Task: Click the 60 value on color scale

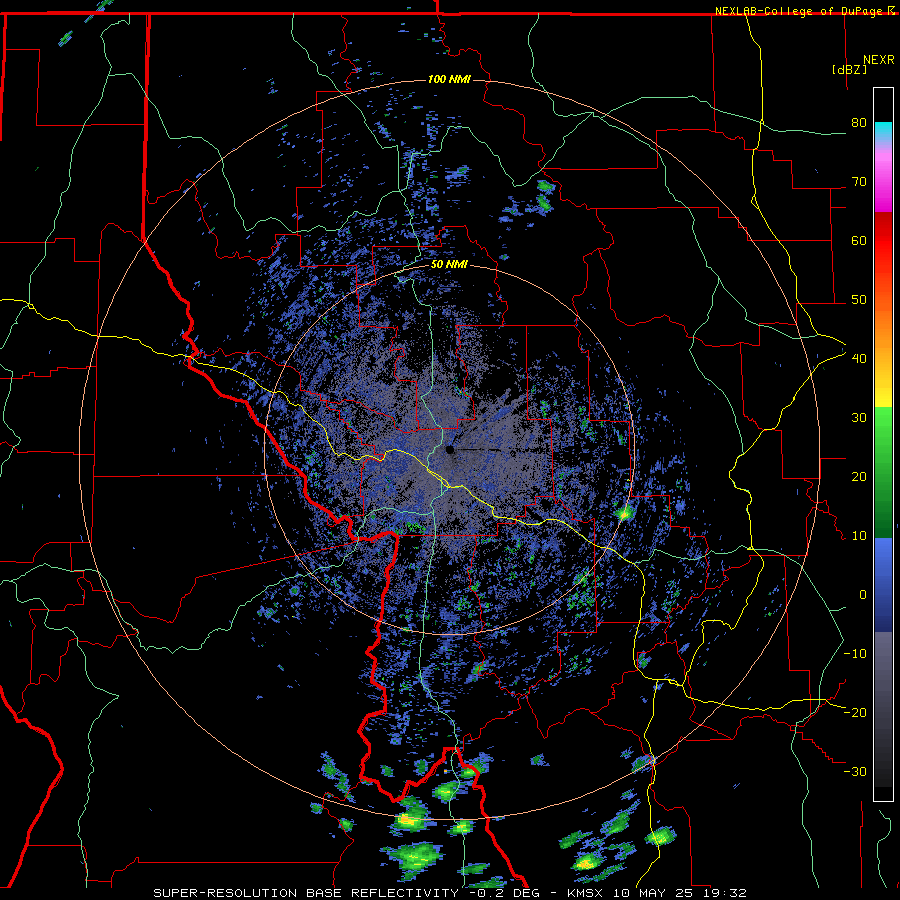Action: (859, 240)
